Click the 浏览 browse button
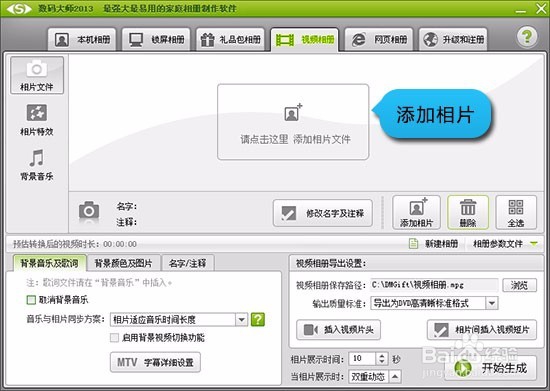Image resolution: width=550 pixels, height=391 pixels. (x=519, y=285)
